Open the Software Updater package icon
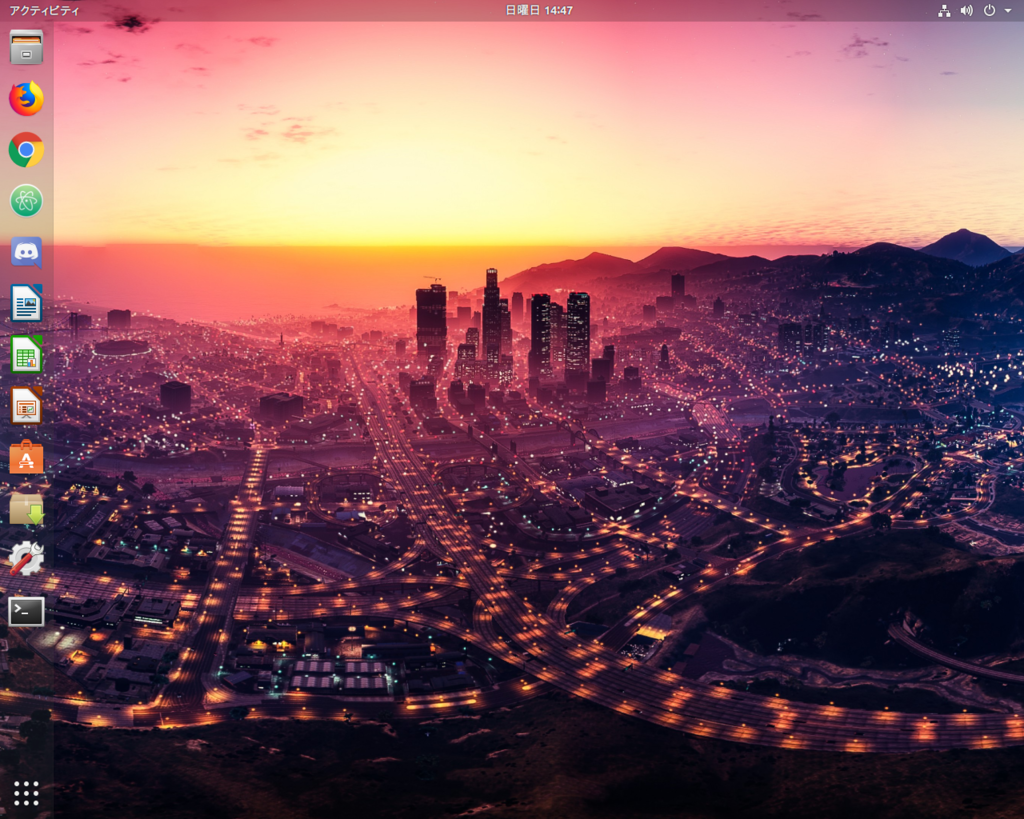The image size is (1024, 819). point(26,509)
